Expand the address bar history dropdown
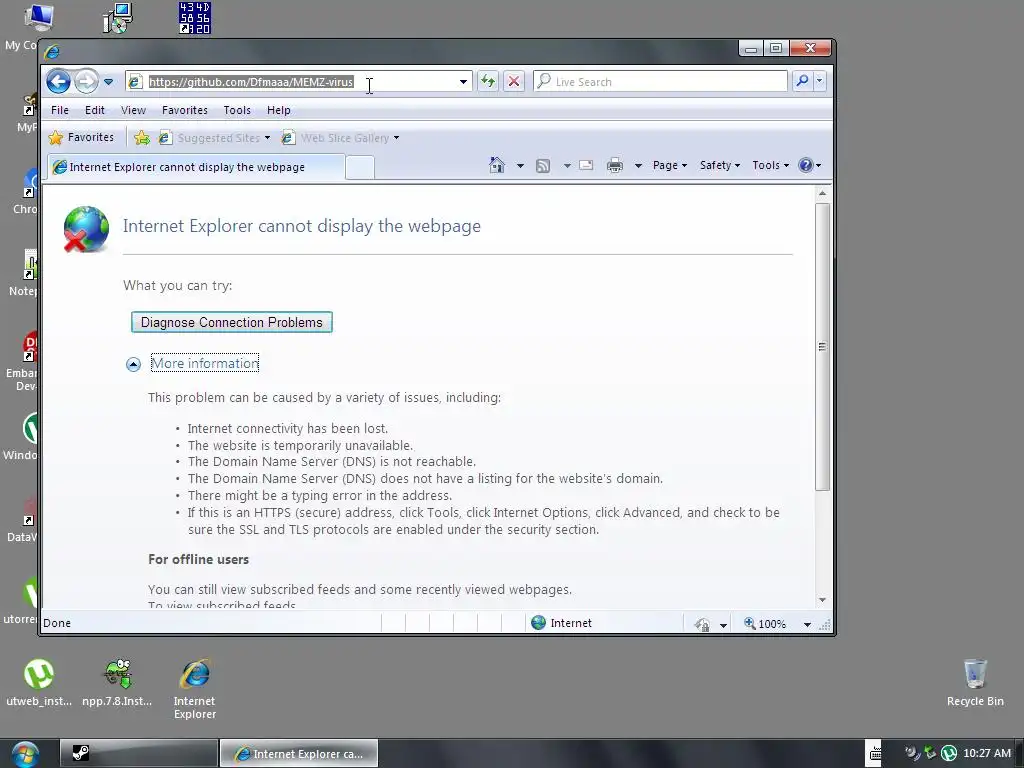This screenshot has height=768, width=1024. [x=463, y=82]
